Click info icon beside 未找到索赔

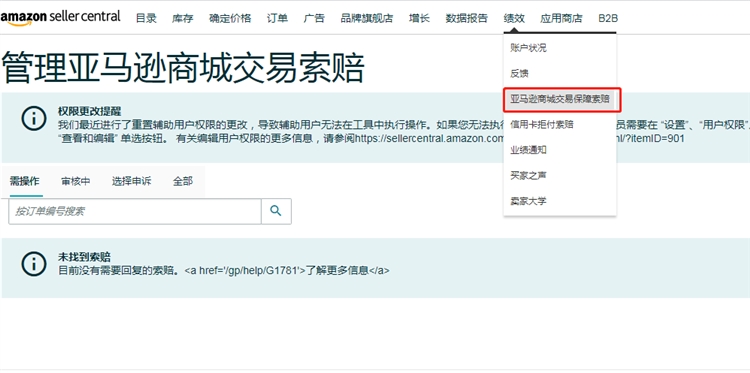click(34, 264)
